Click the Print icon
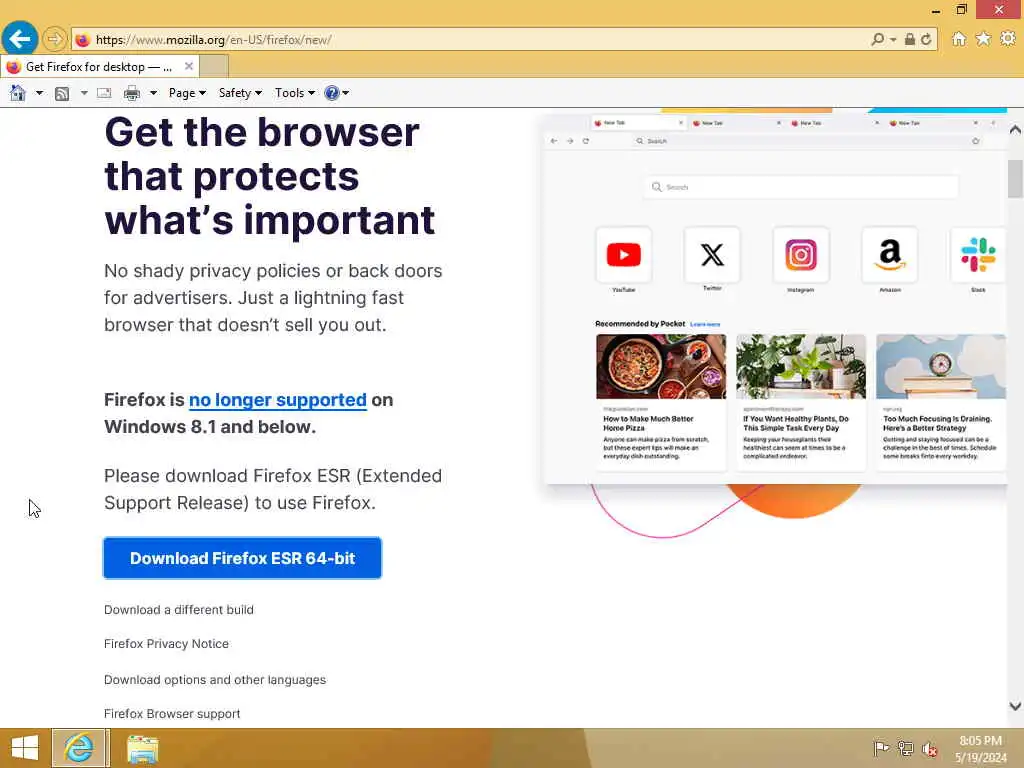Image resolution: width=1024 pixels, height=768 pixels. [132, 93]
